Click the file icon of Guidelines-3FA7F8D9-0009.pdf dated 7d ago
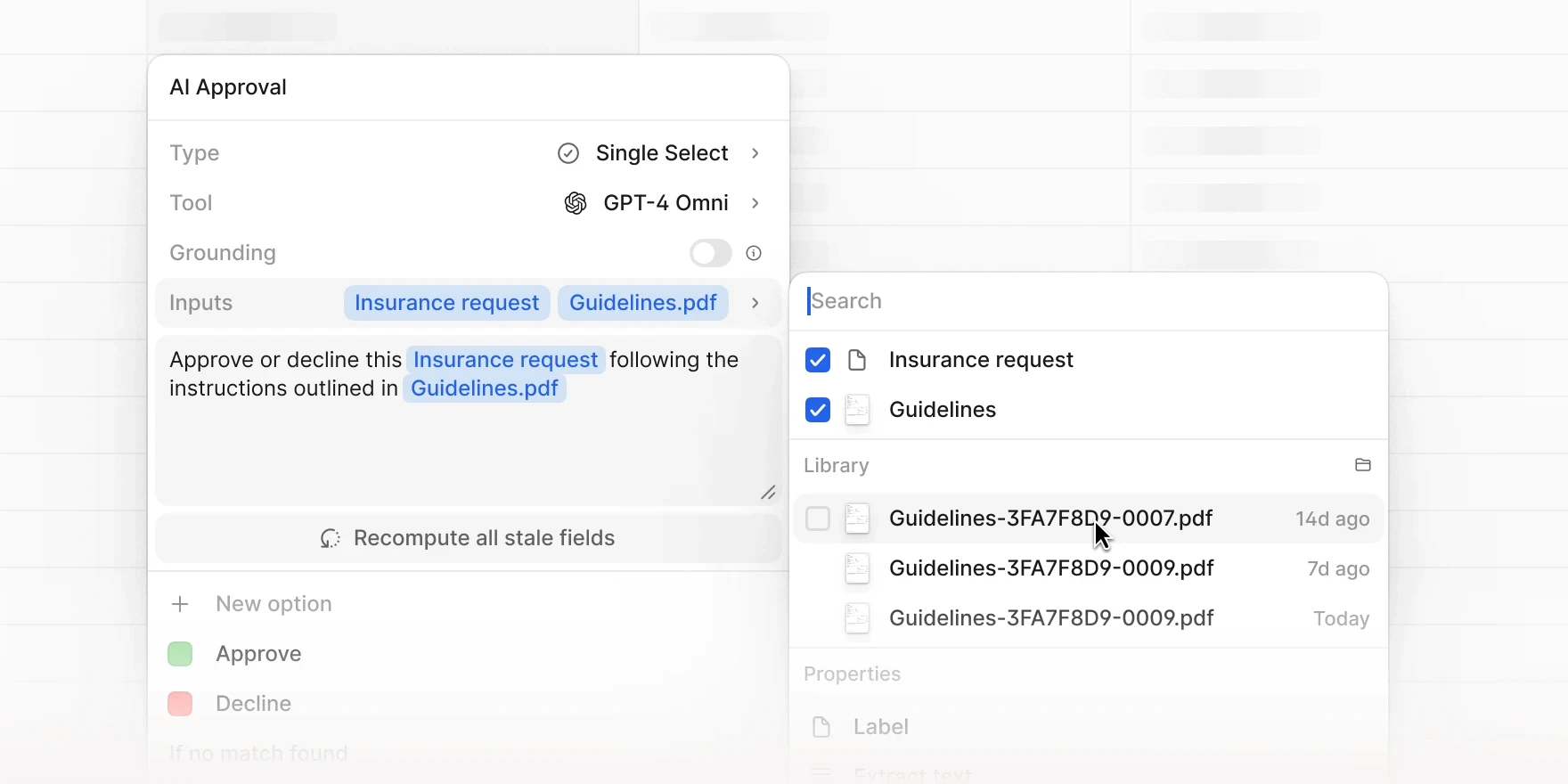The height and width of the screenshot is (784, 1568). coord(857,568)
